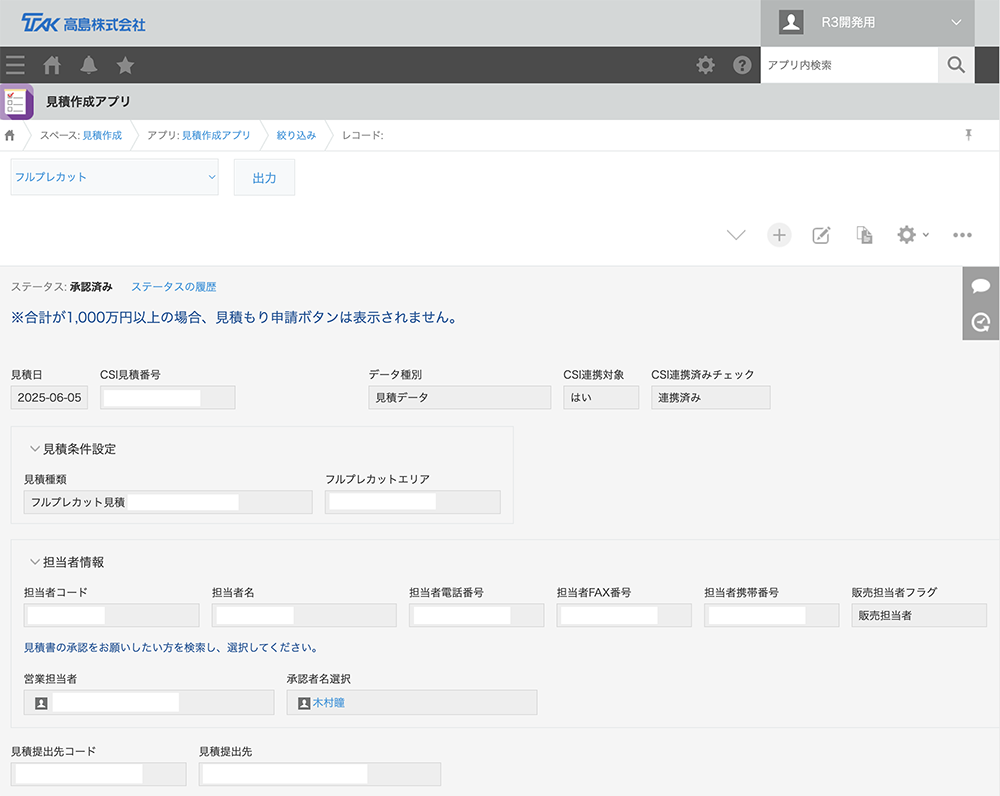The image size is (1000, 796).
Task: Click the フルプレカット見積 value
Action: [168, 502]
